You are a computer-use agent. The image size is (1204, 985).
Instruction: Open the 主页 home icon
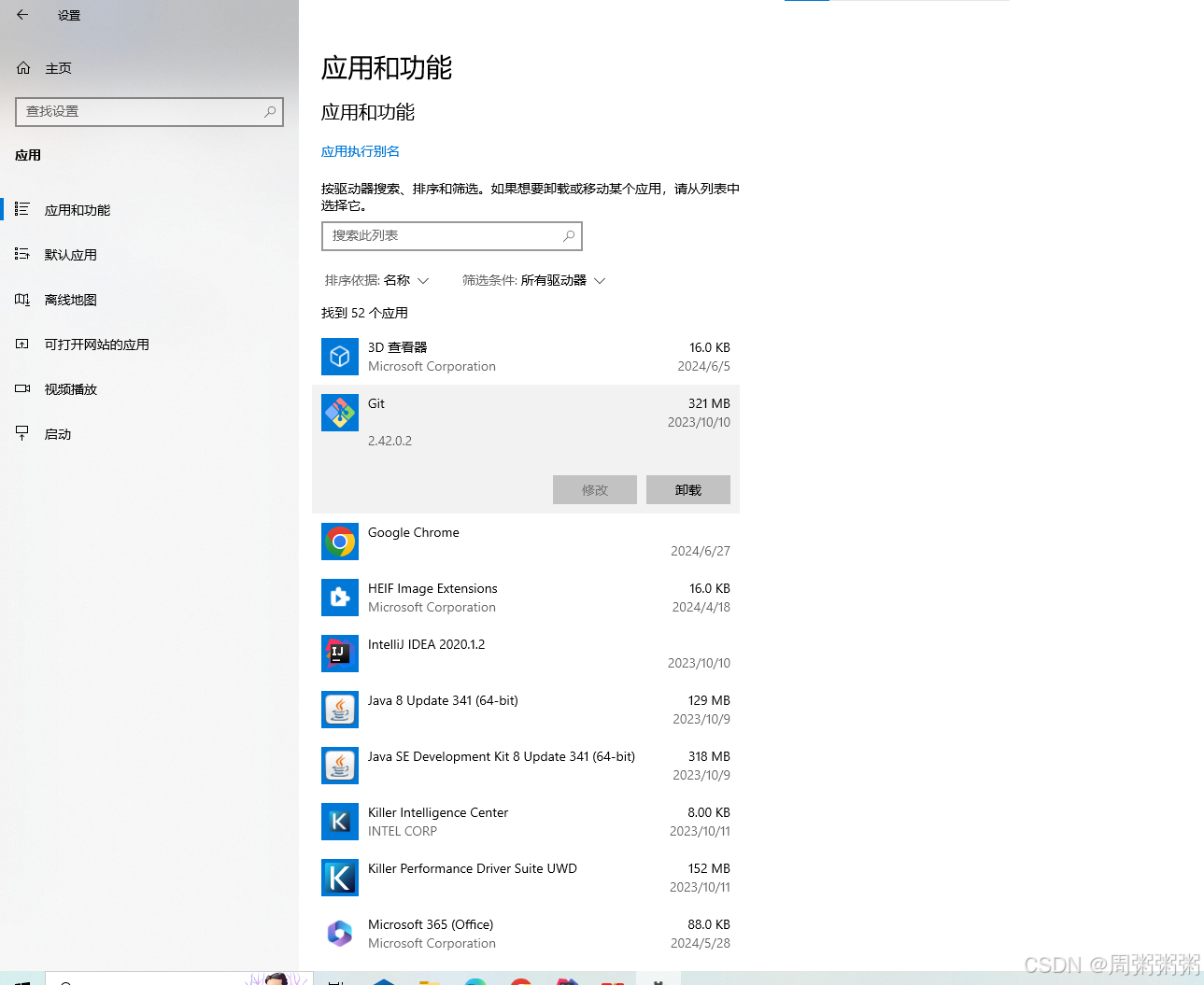(x=23, y=68)
